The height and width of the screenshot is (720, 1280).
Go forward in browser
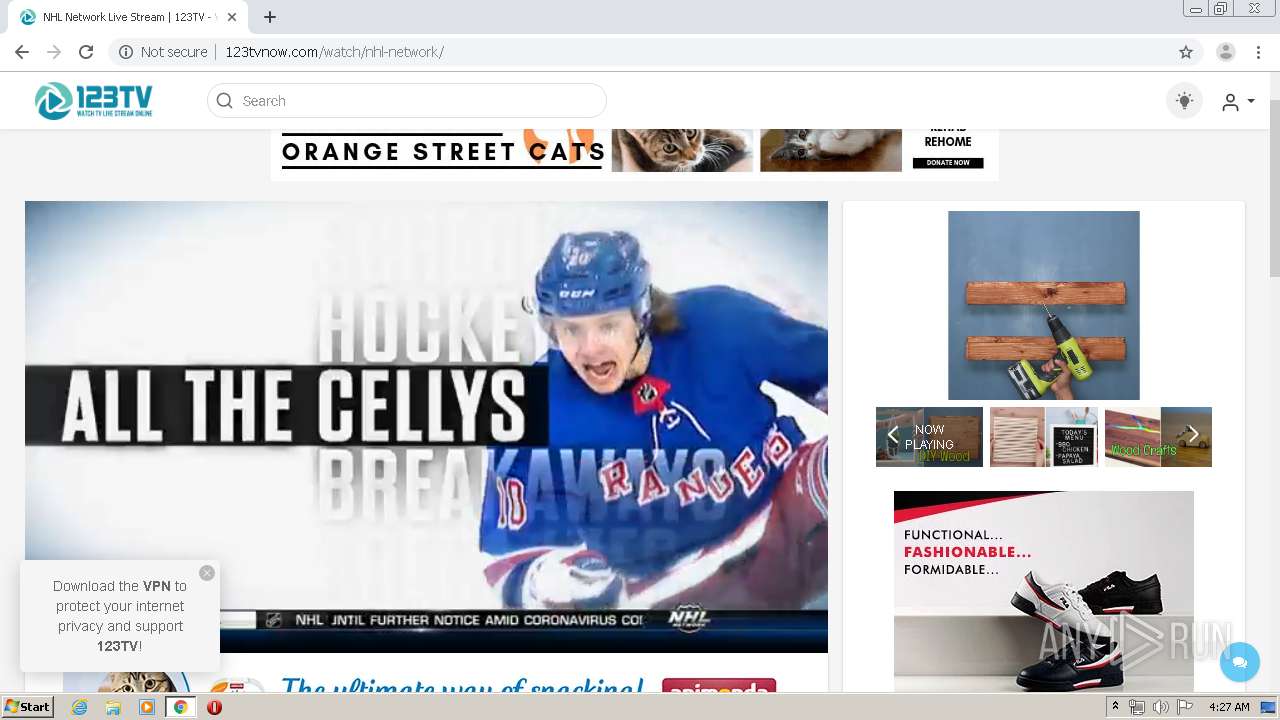[54, 52]
